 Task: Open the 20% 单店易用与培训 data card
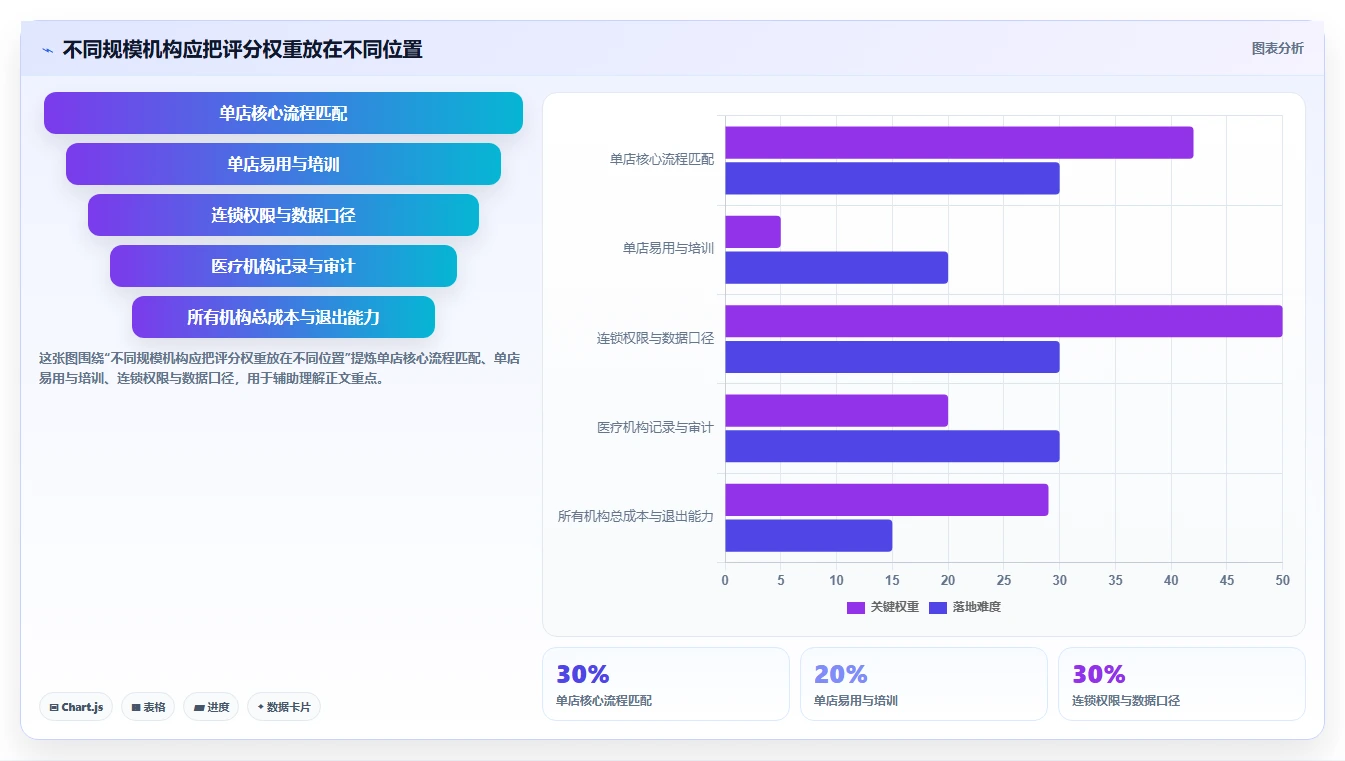tap(924, 684)
